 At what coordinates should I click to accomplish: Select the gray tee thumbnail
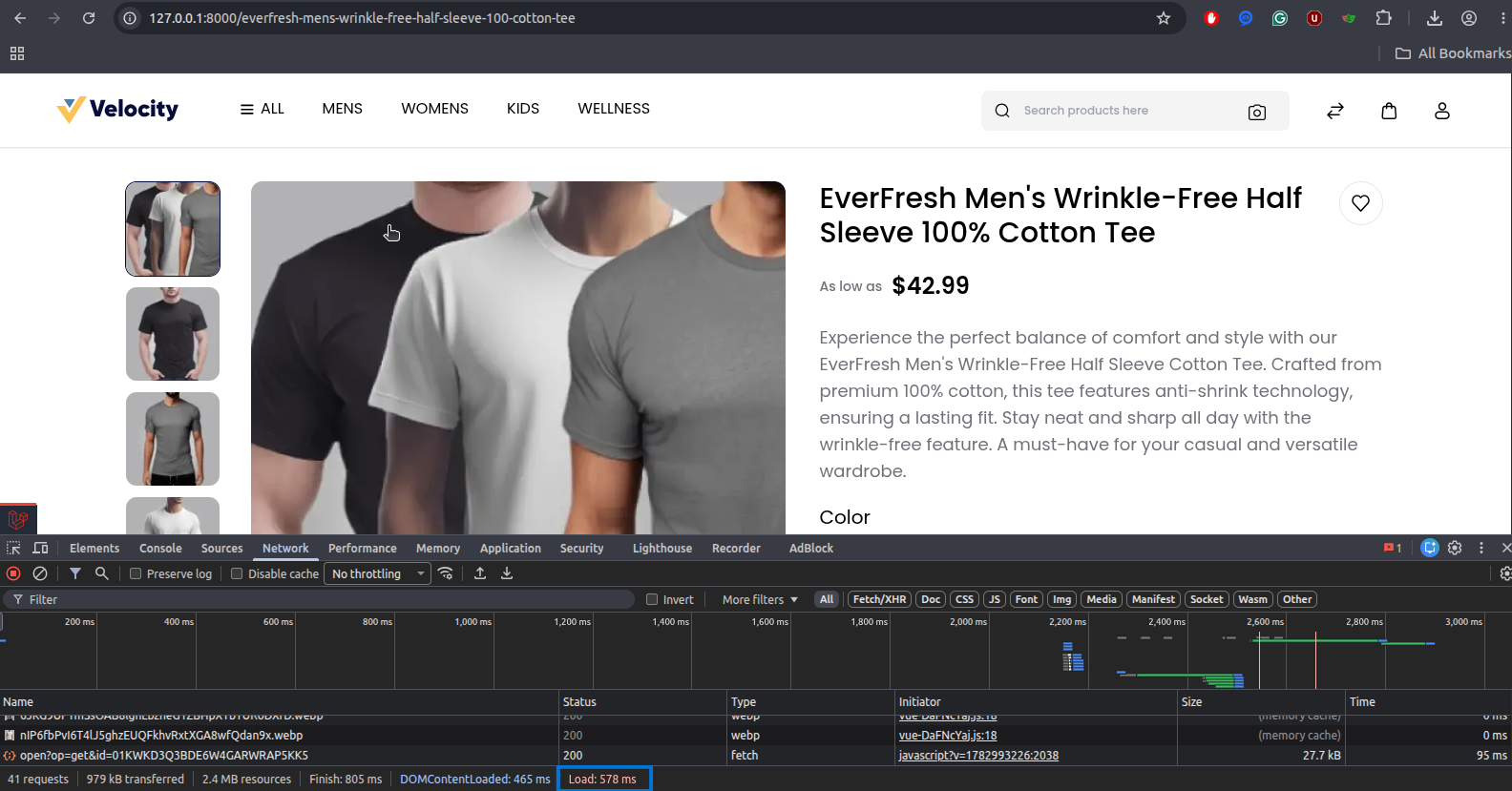[x=173, y=439]
